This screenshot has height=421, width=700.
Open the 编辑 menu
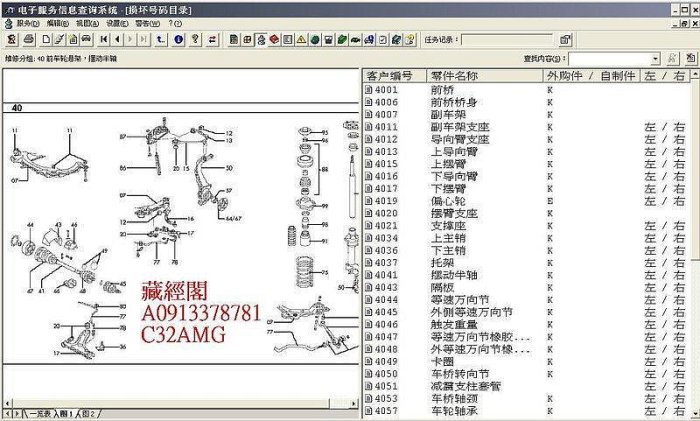(x=57, y=22)
